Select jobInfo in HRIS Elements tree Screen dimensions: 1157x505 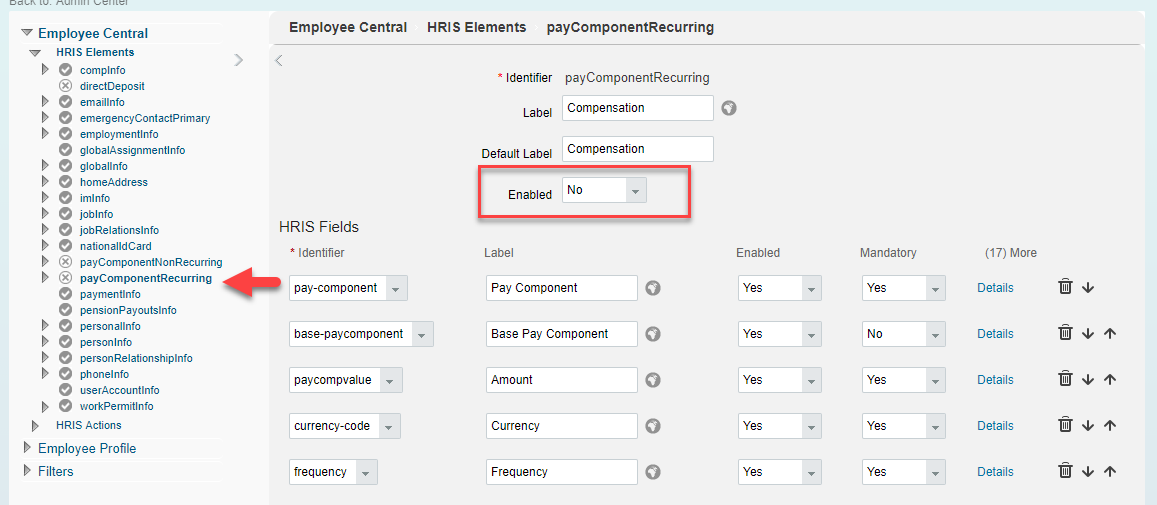(97, 214)
